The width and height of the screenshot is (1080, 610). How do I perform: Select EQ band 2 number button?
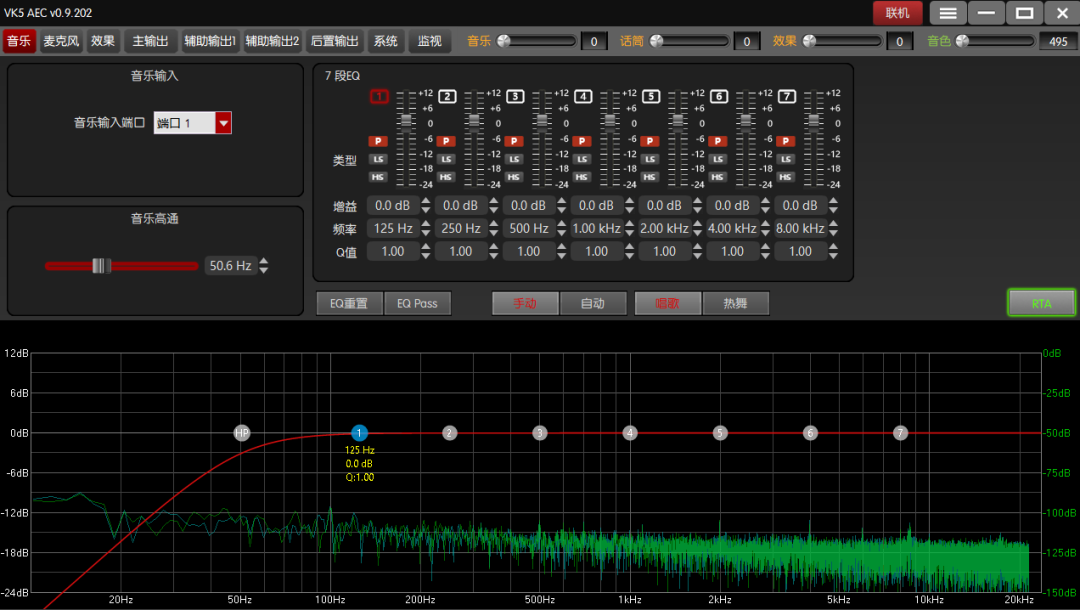(447, 96)
